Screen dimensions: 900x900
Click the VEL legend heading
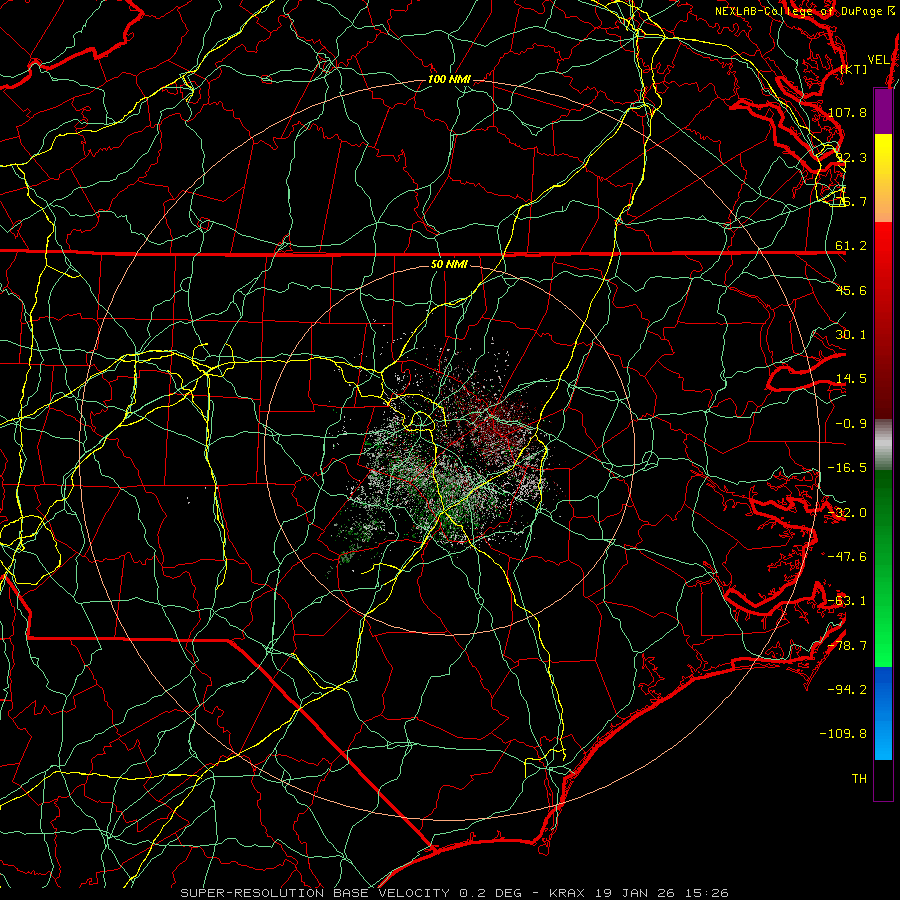click(878, 60)
